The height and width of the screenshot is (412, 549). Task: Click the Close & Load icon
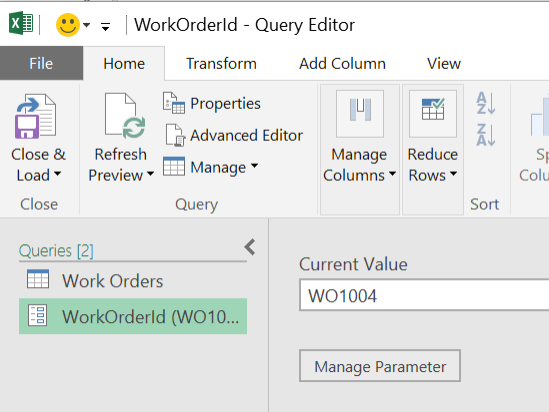[x=35, y=116]
